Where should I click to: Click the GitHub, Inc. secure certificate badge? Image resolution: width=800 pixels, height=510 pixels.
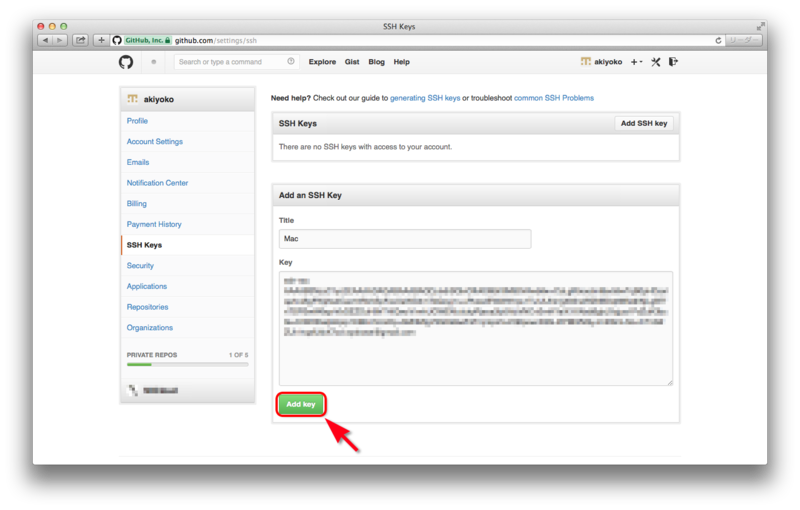[147, 40]
